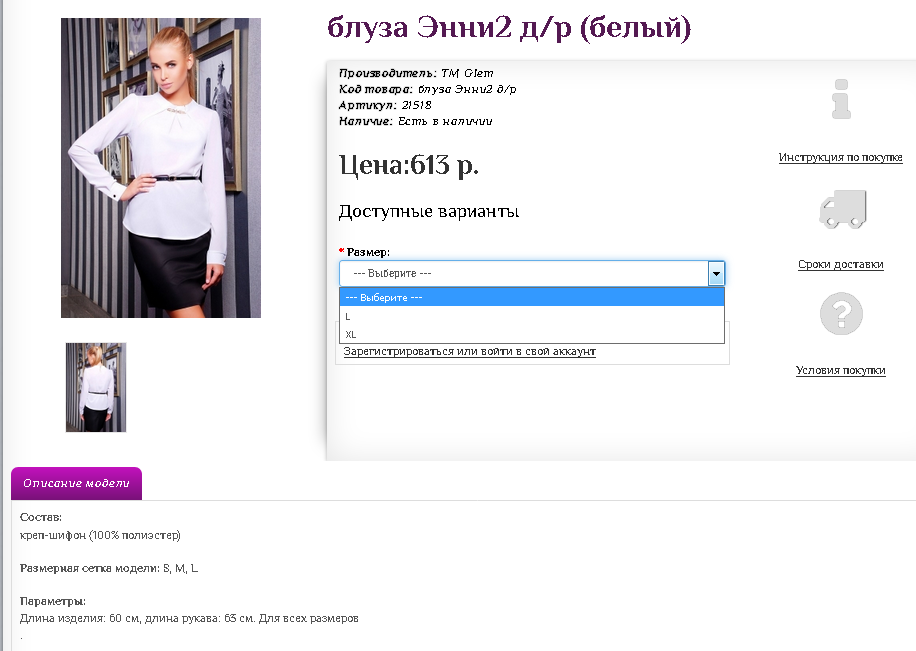
Task: Click the question mark help icon
Action: pos(841,314)
